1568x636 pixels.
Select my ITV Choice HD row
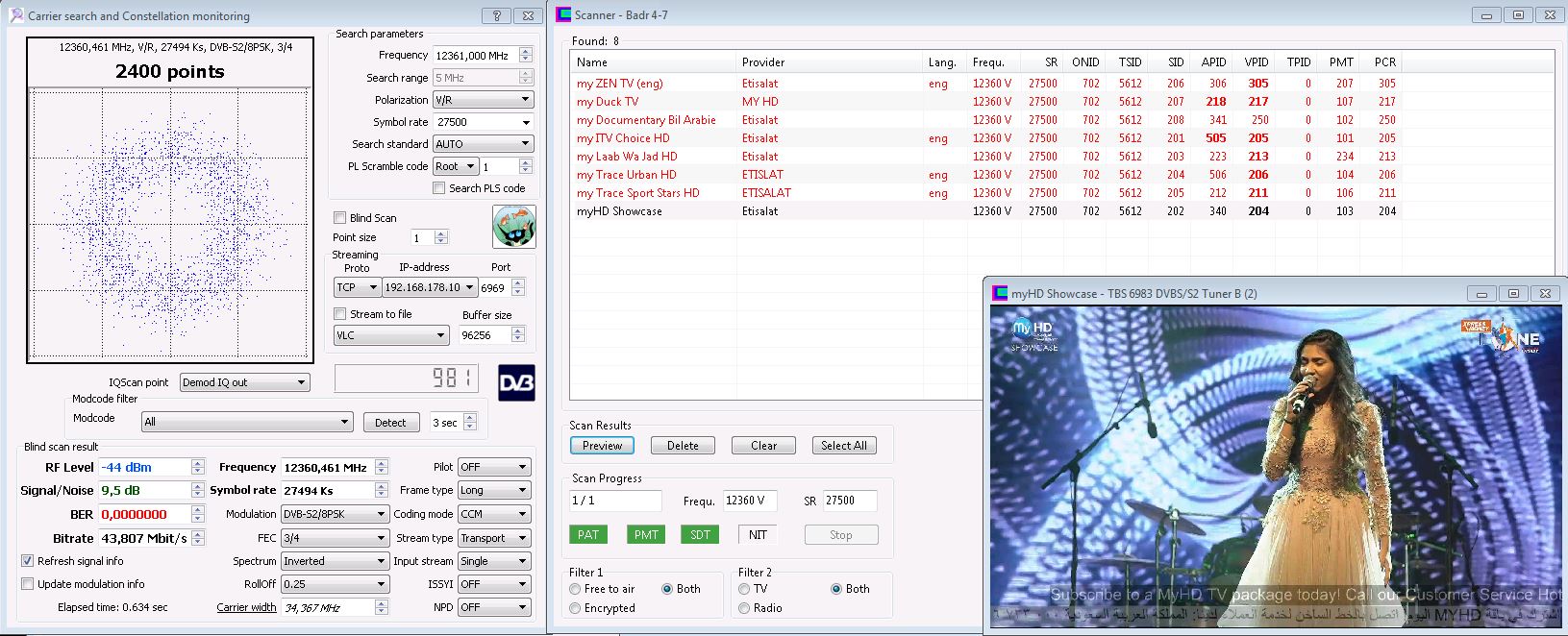click(984, 138)
